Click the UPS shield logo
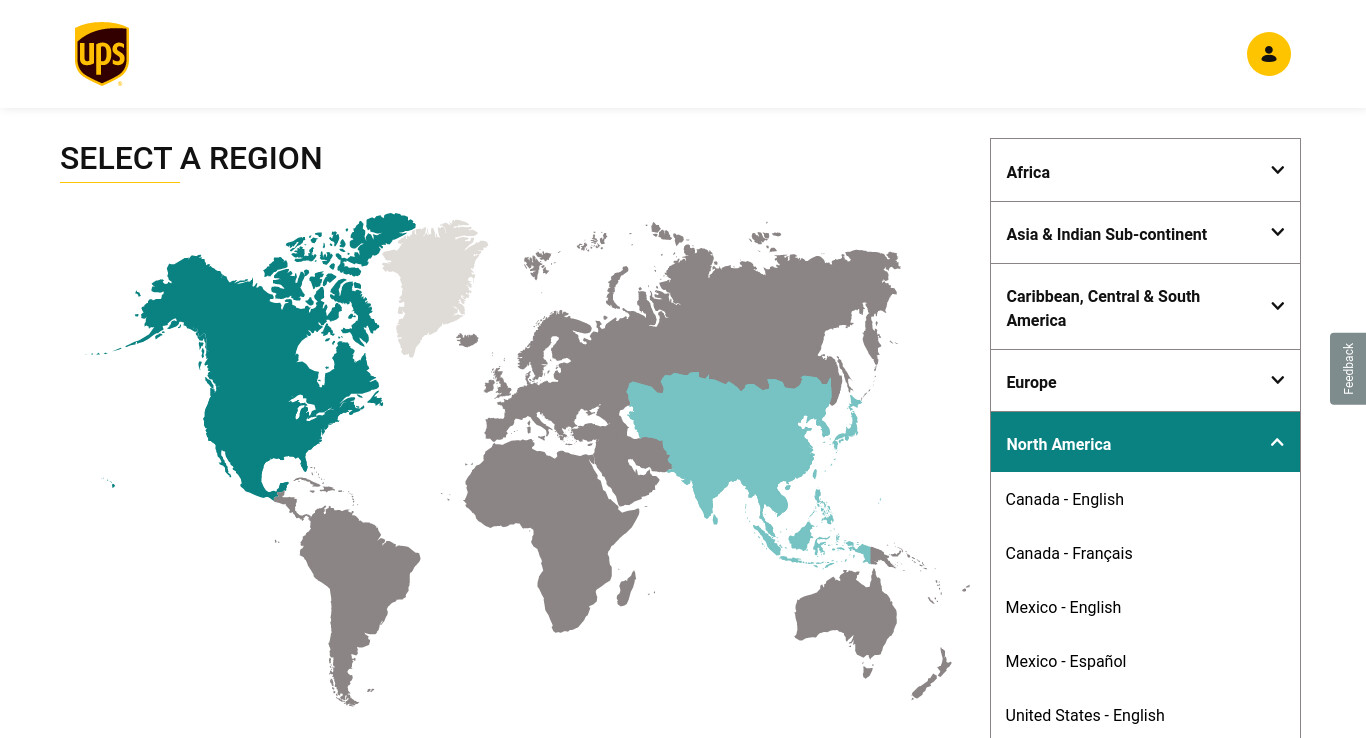The image size is (1366, 738). coord(102,54)
